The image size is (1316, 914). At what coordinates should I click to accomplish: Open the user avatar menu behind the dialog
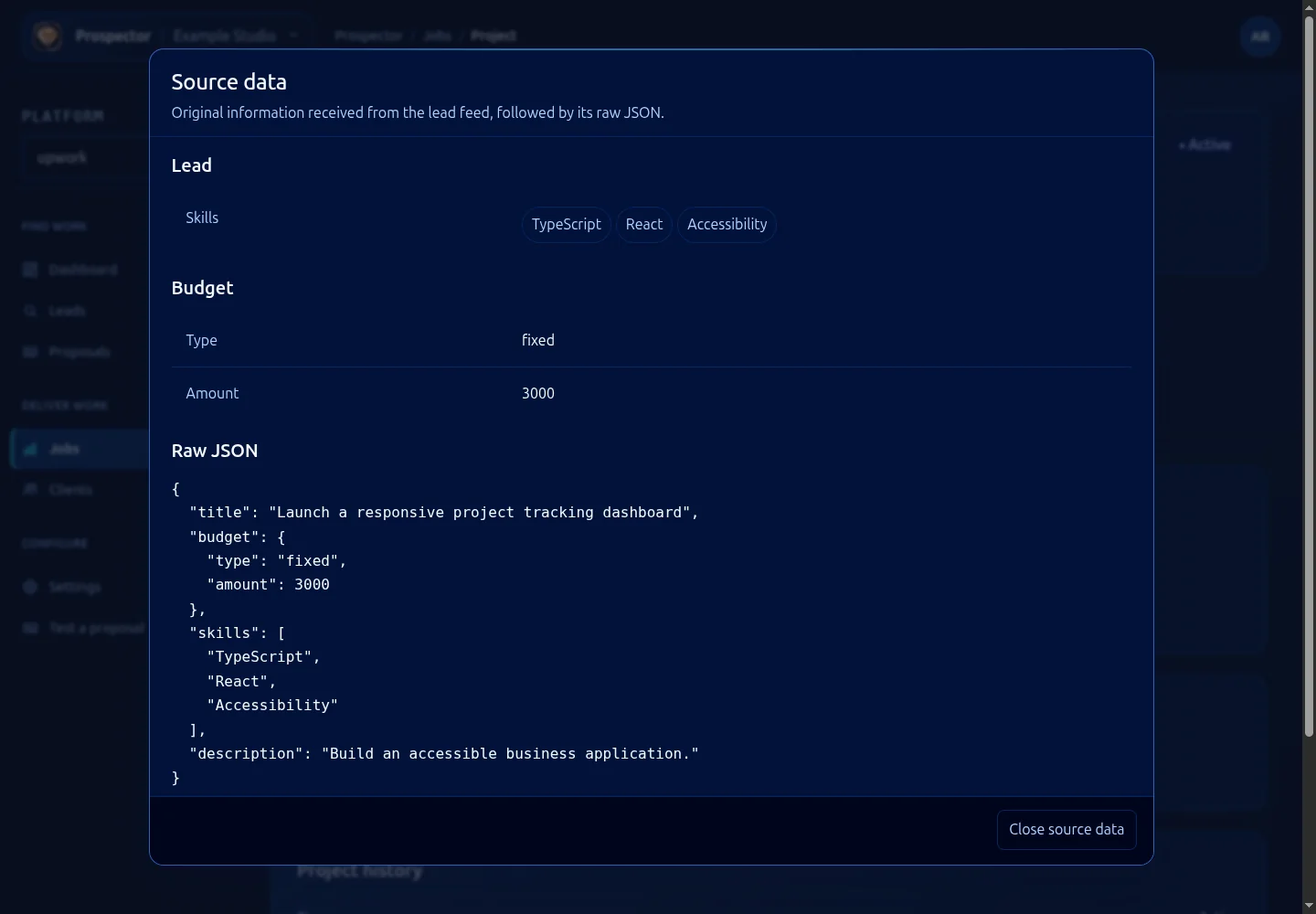pyautogui.click(x=1260, y=37)
